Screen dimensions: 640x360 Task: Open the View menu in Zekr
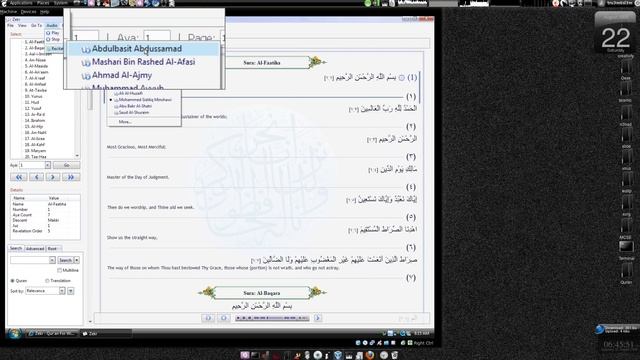coord(22,25)
